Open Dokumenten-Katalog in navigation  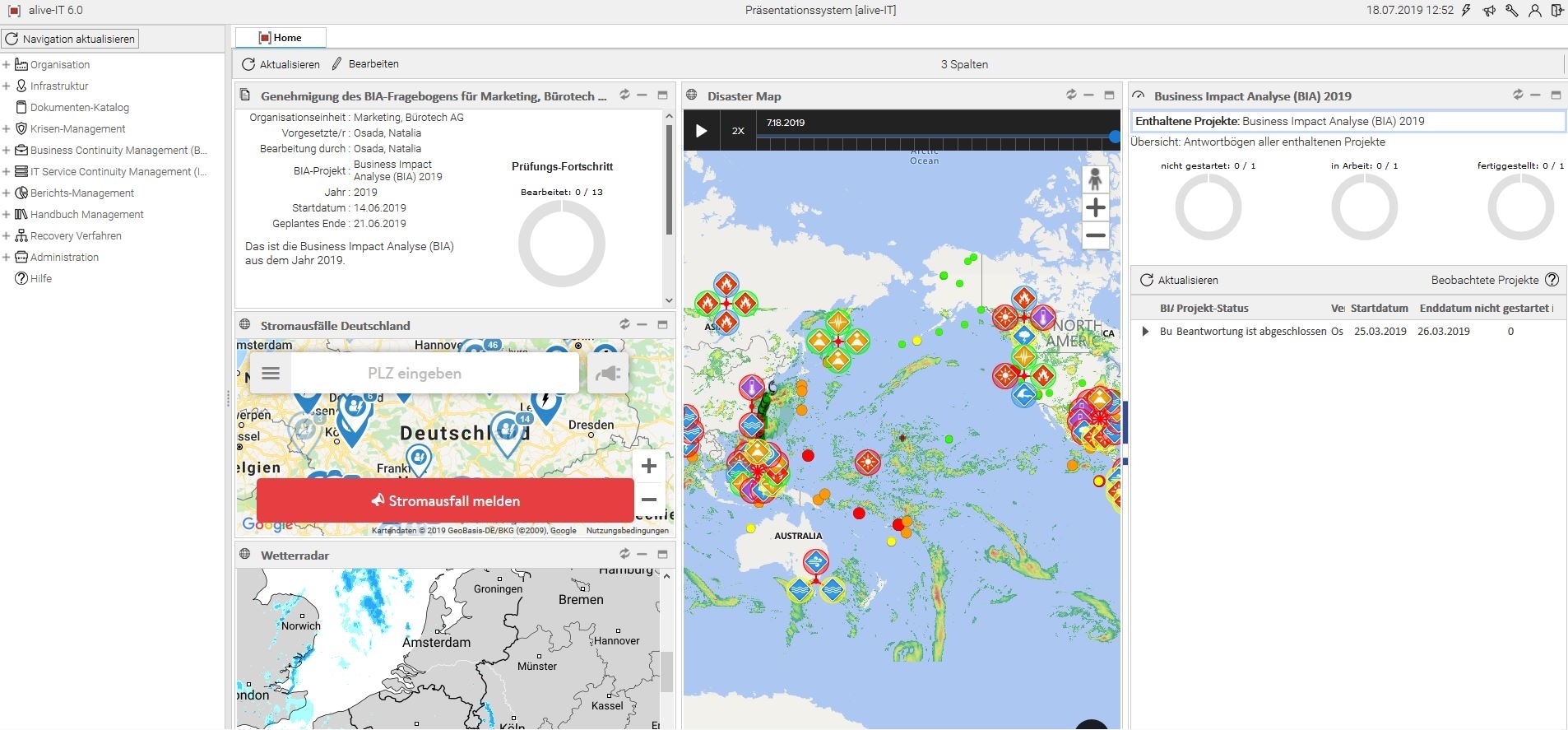click(79, 108)
